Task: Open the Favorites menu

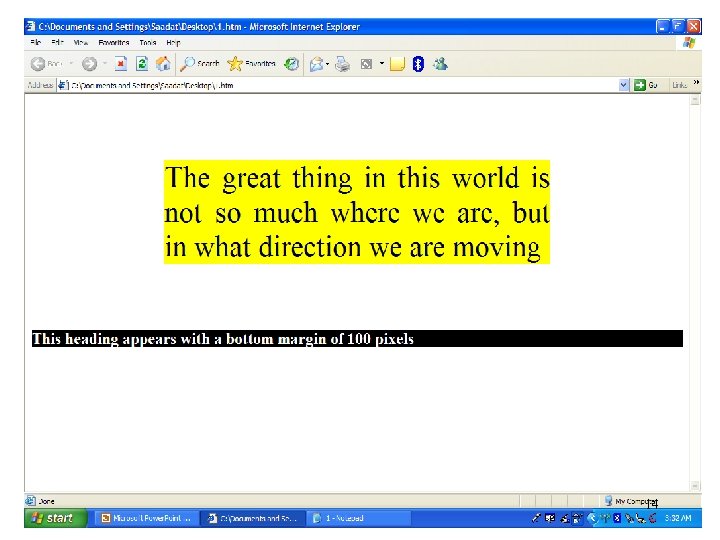Action: click(113, 42)
